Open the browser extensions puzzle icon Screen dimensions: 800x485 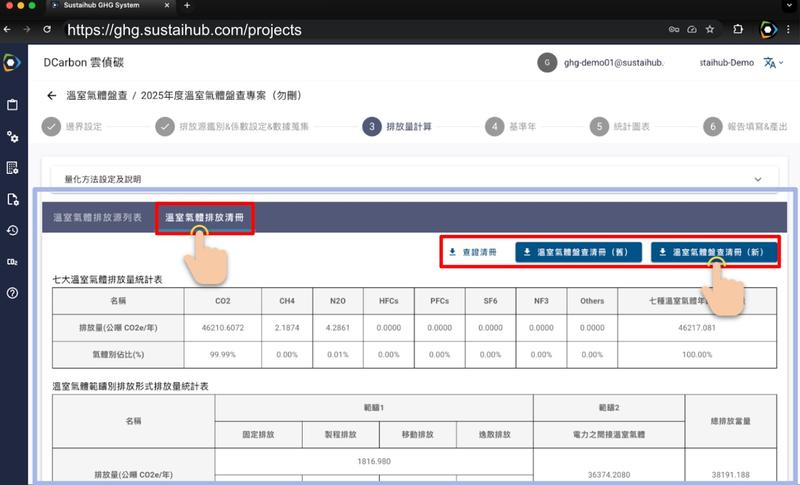pos(738,30)
